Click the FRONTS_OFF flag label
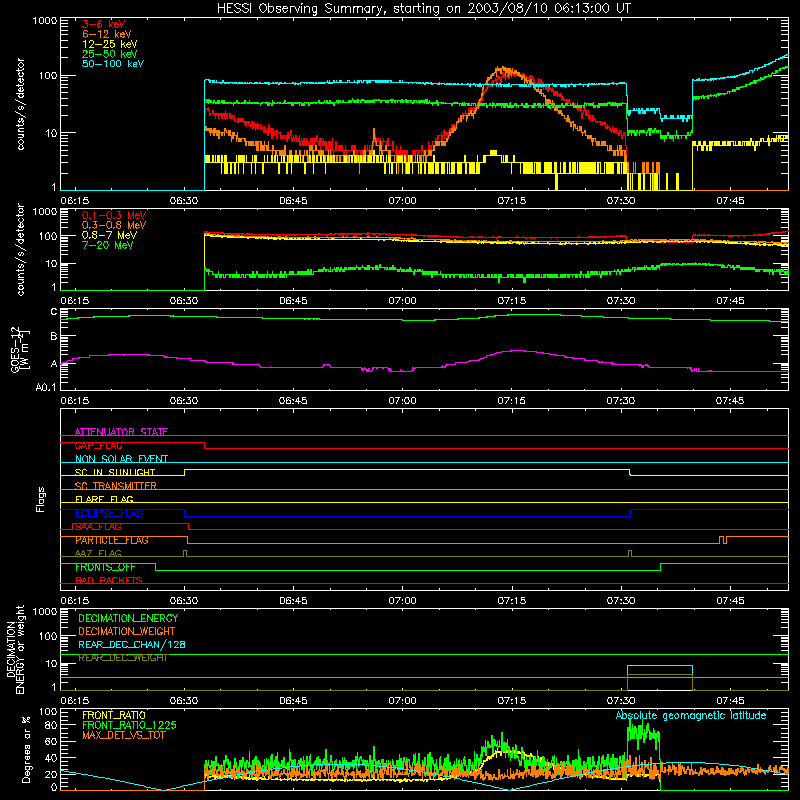800x800 pixels. click(105, 567)
